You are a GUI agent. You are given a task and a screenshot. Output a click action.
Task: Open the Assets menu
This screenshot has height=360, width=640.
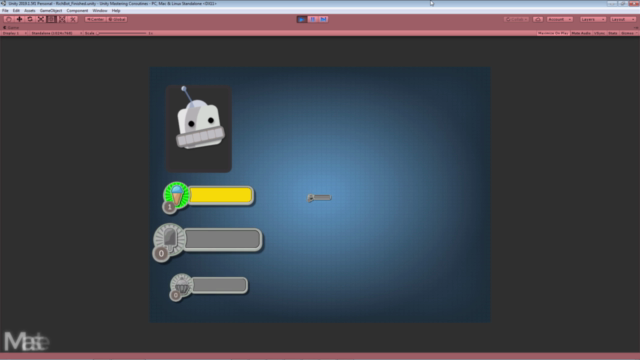29,11
